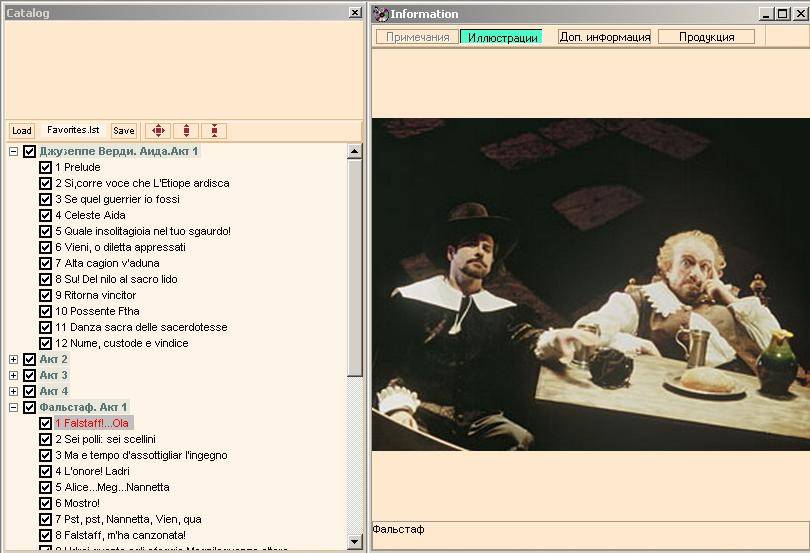Select track 7 Alta cagion v'aduna
This screenshot has width=810, height=553.
click(107, 263)
